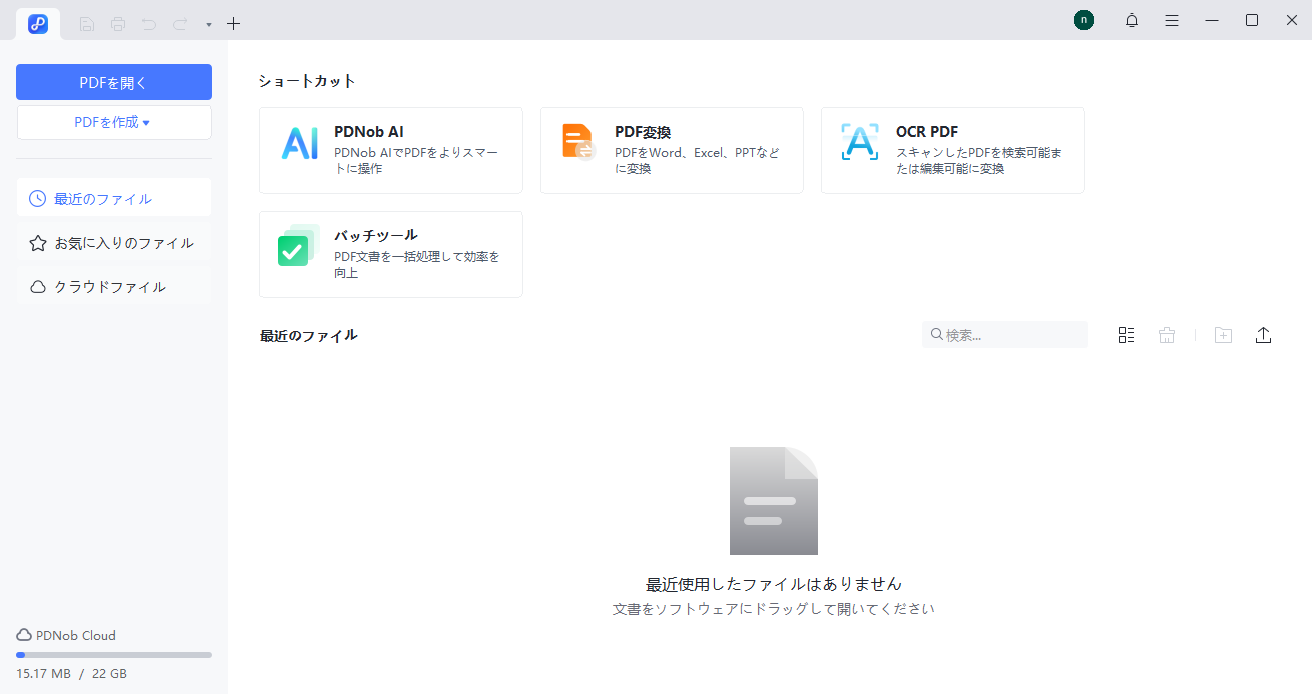
Task: Select the PDF変換 conversion tool
Action: pyautogui.click(x=671, y=150)
